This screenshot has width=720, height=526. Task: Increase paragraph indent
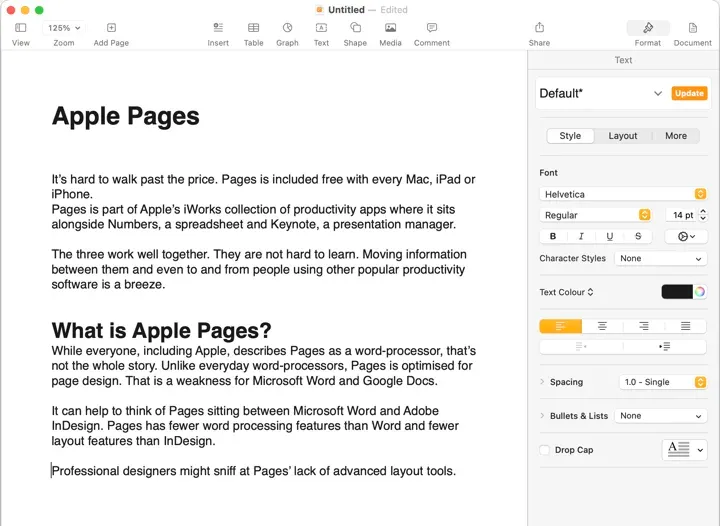(x=664, y=346)
